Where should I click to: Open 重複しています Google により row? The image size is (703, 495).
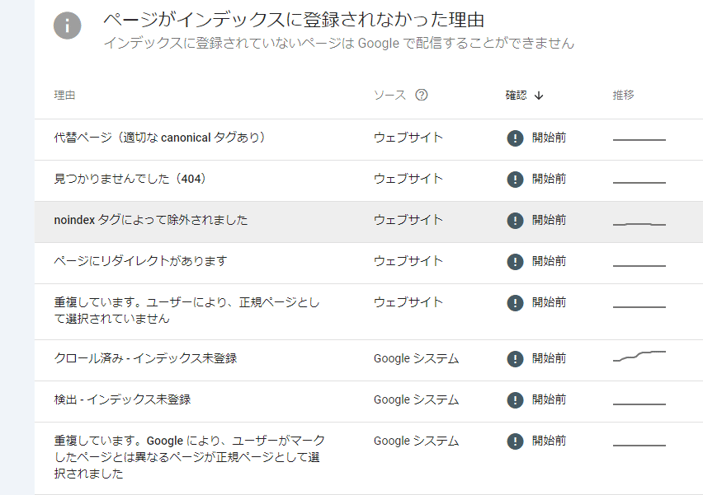pos(188,456)
